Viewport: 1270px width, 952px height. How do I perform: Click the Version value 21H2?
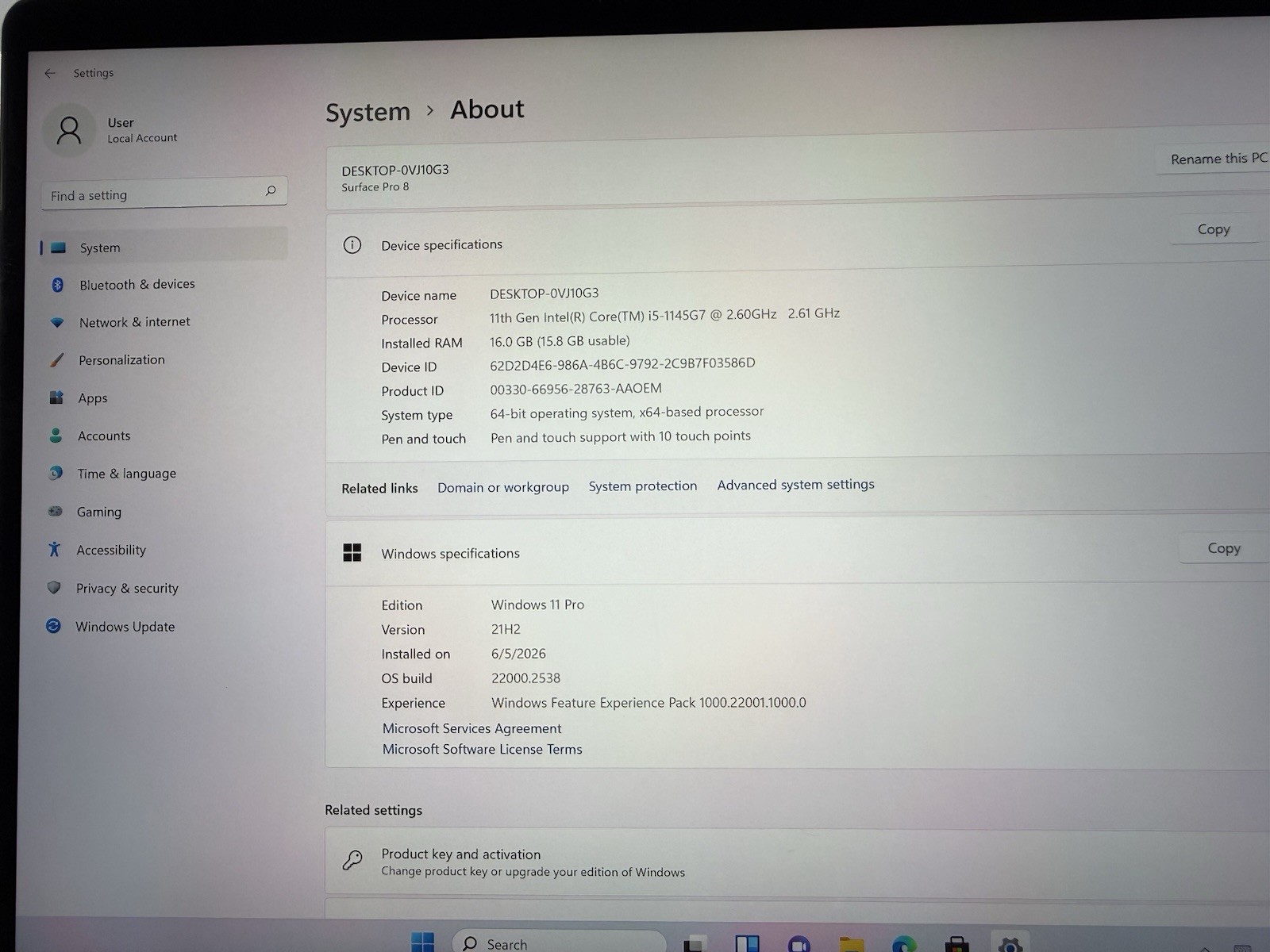506,629
